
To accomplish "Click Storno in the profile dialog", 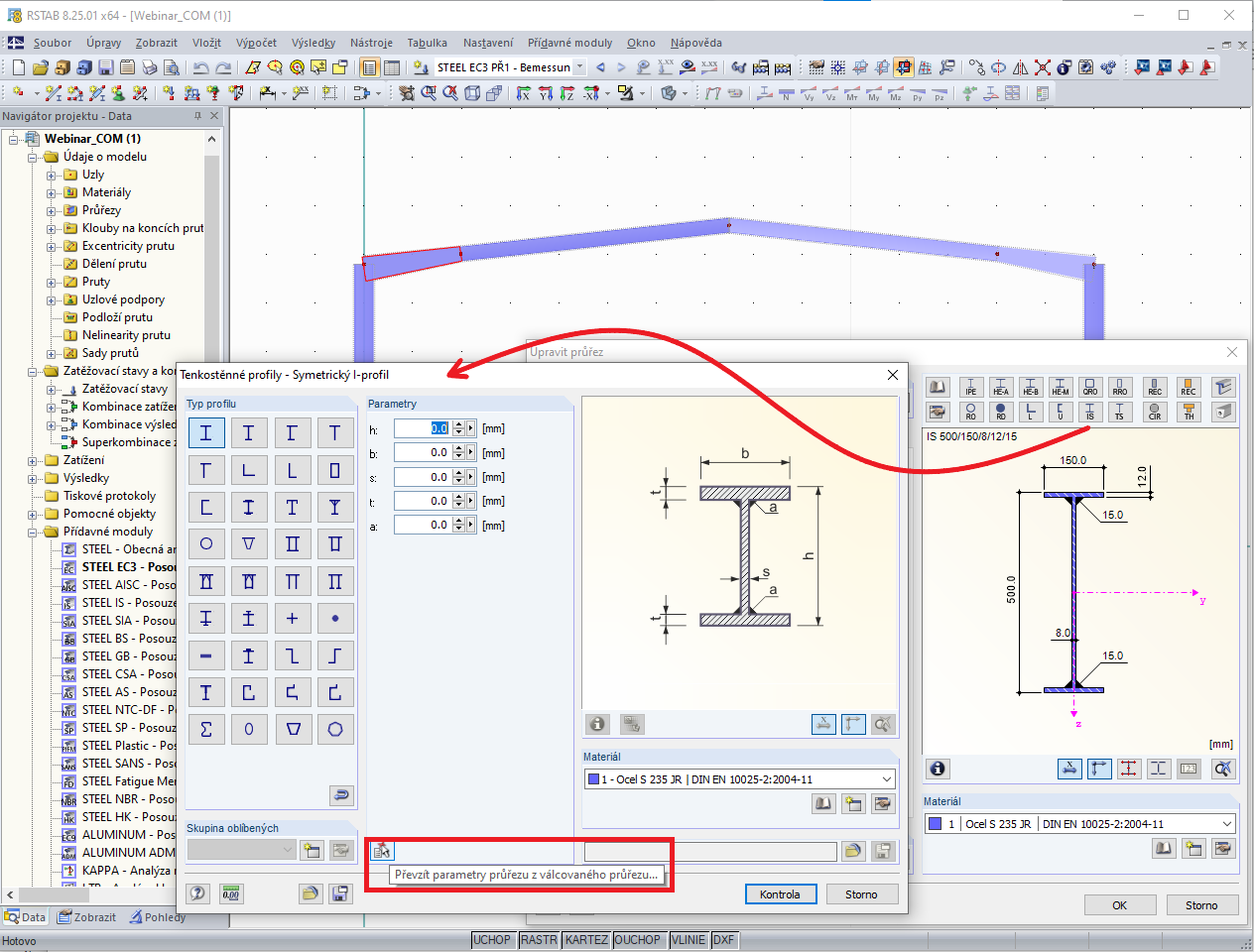I will pos(861,894).
